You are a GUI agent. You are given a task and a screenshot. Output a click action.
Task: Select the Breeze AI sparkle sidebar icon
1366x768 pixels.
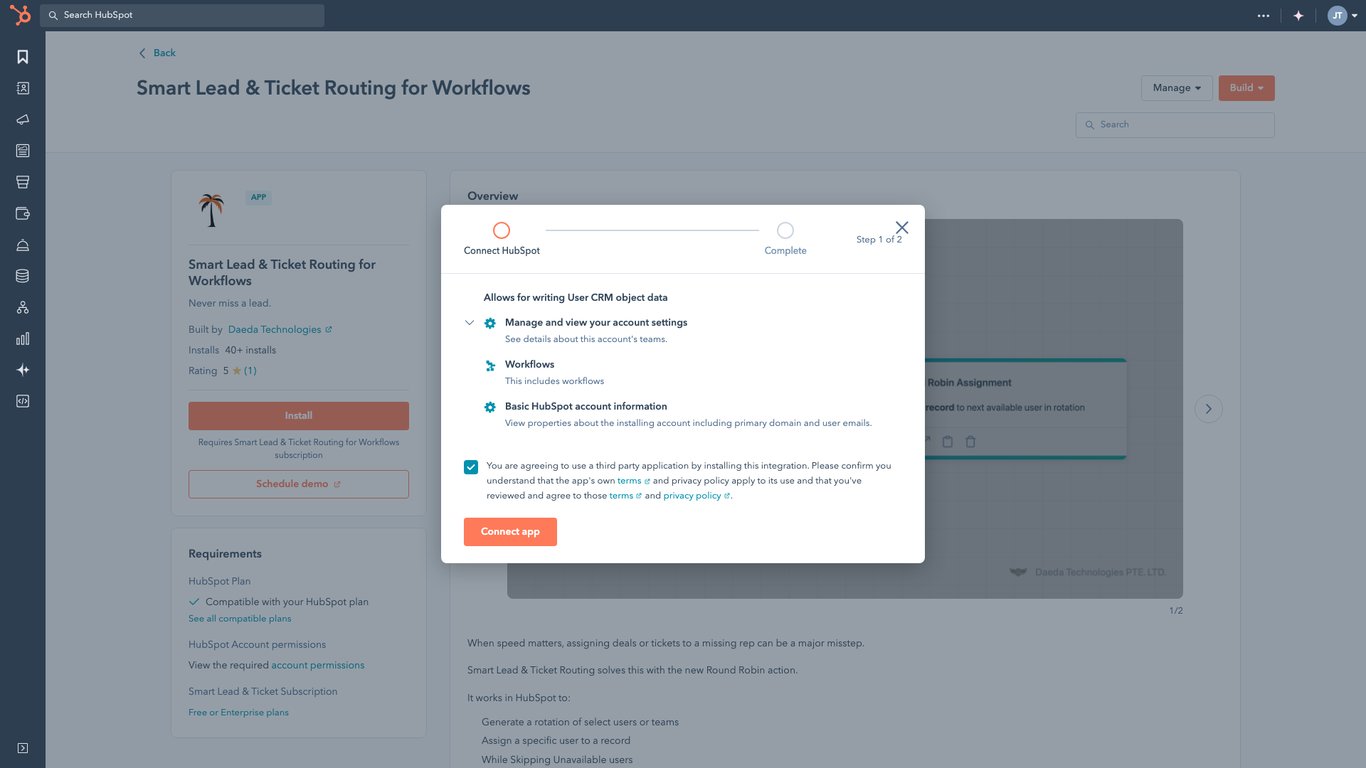pos(22,369)
